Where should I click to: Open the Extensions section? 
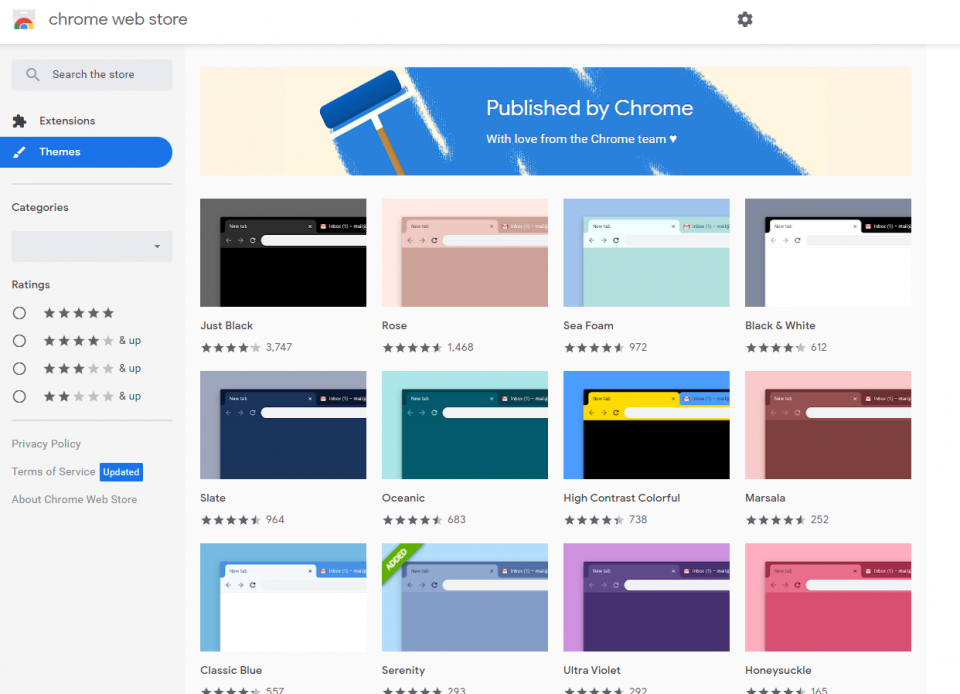(x=67, y=121)
